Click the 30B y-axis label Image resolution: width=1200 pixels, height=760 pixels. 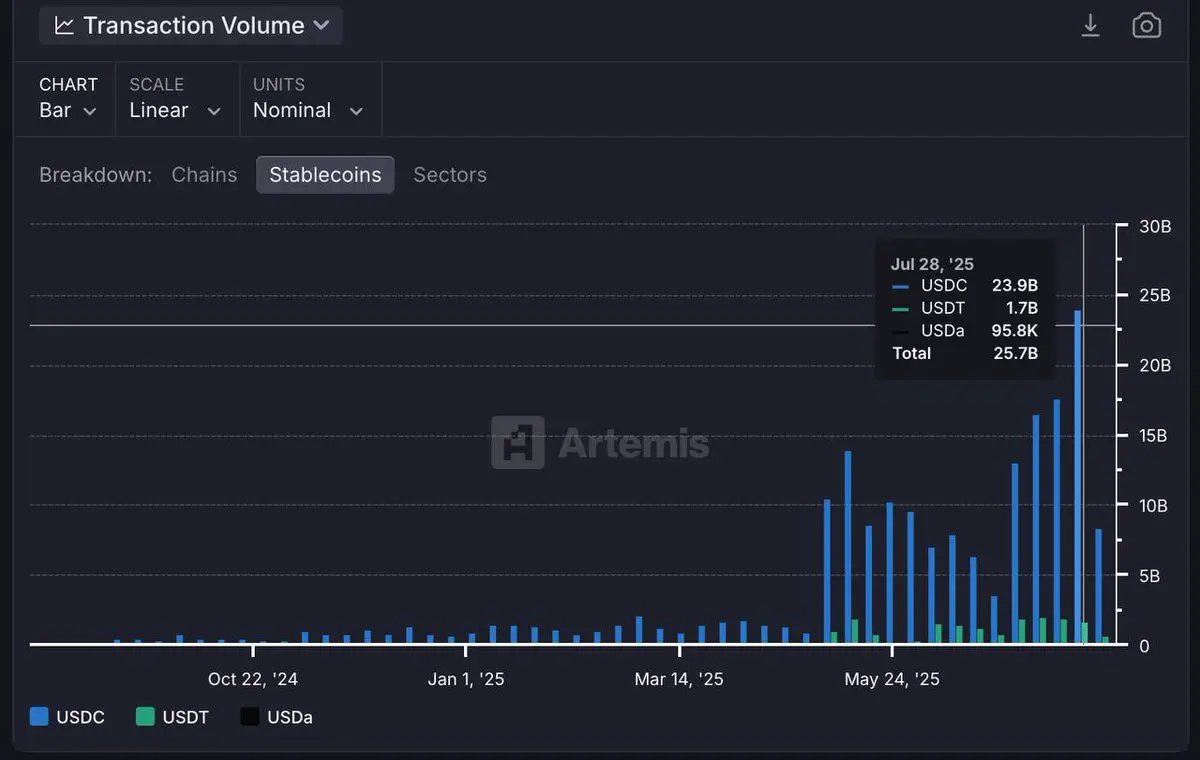tap(1155, 226)
